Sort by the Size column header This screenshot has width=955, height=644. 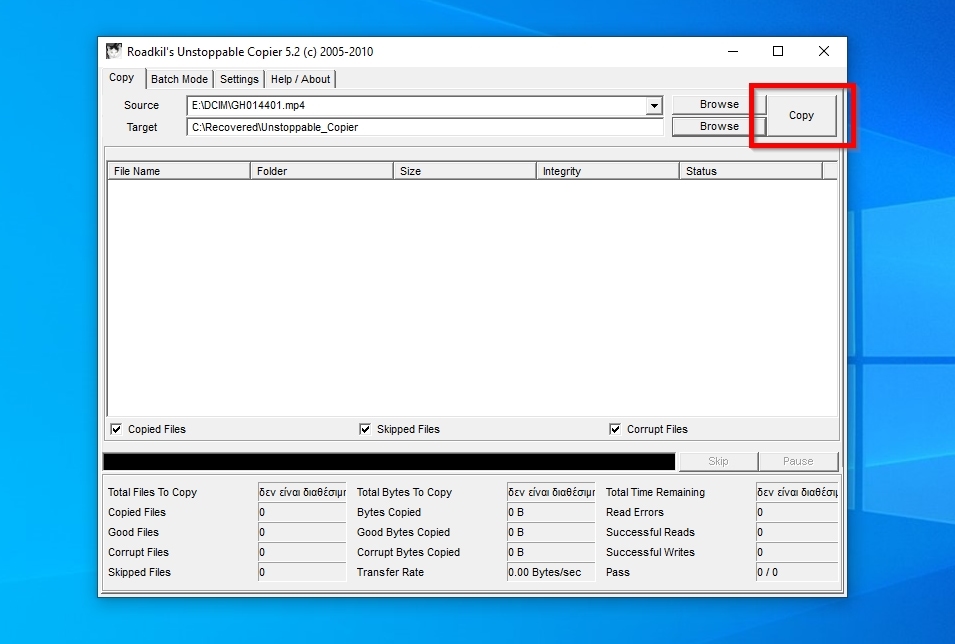(x=465, y=171)
